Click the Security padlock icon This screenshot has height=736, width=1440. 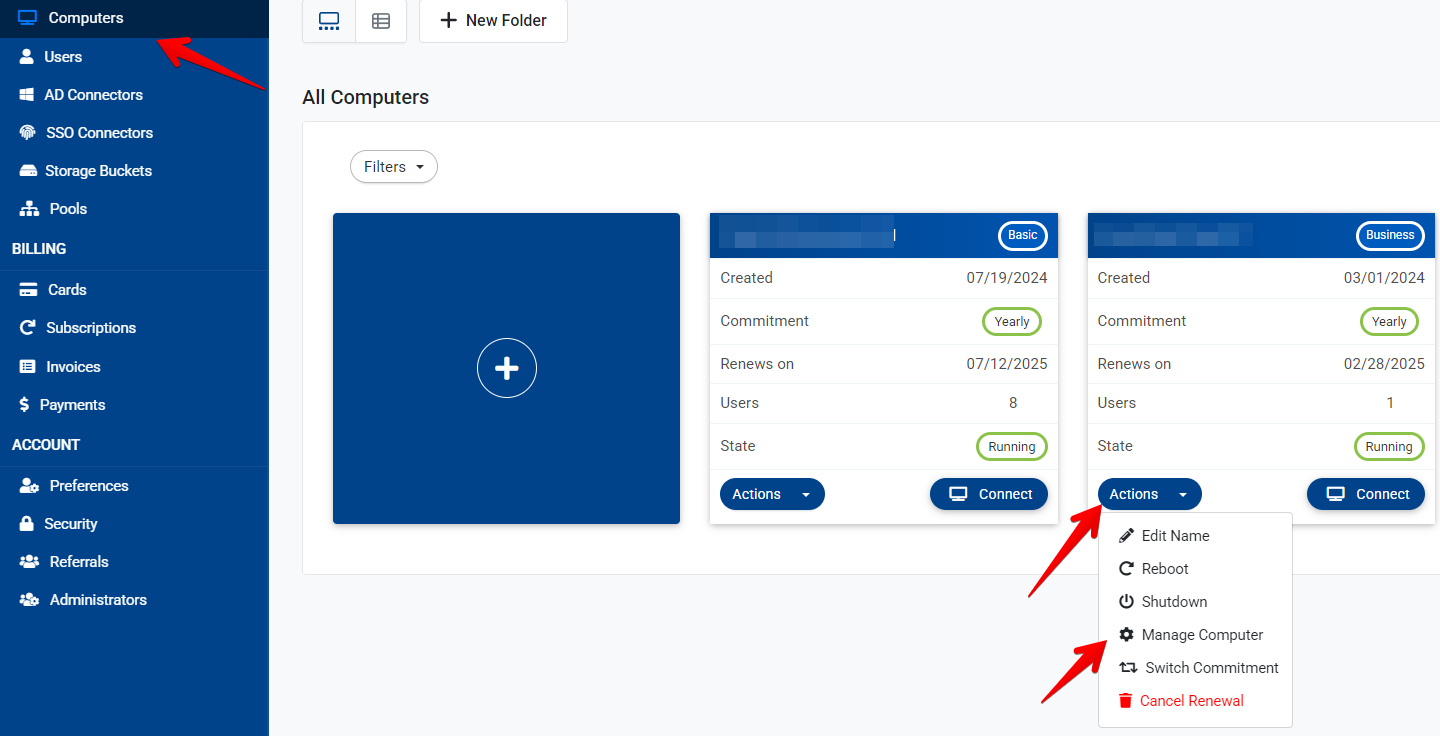tap(28, 524)
